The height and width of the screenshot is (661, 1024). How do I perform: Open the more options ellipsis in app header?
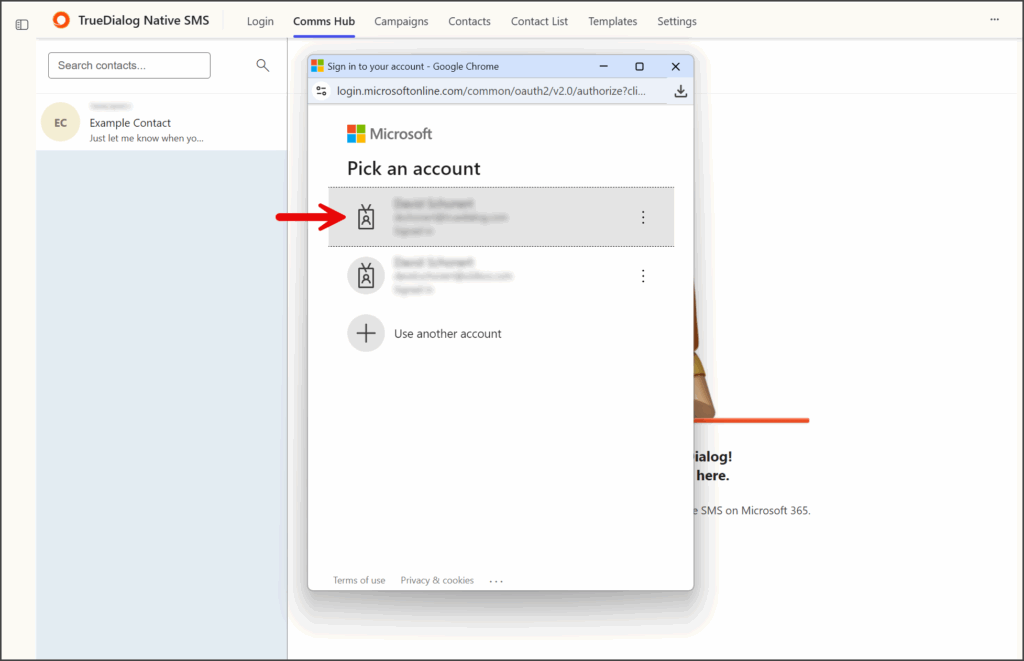click(x=994, y=20)
